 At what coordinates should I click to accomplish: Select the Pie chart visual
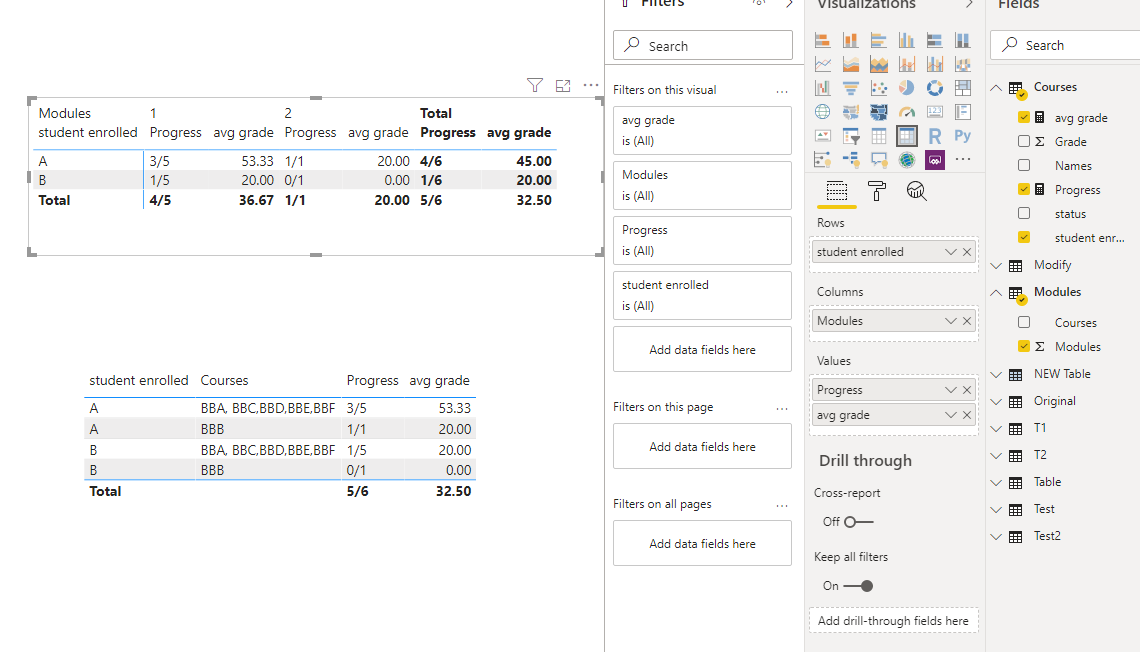[x=907, y=88]
